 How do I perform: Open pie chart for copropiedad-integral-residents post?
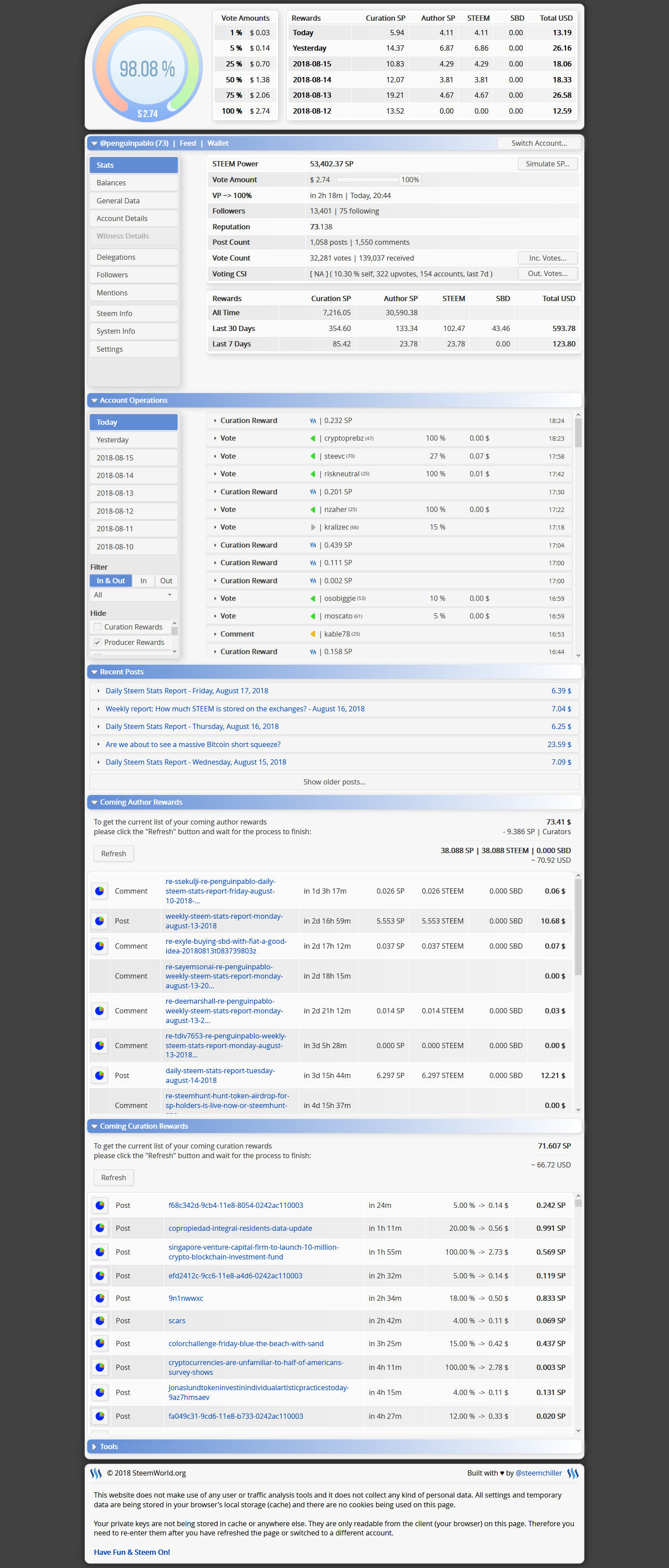click(100, 1228)
